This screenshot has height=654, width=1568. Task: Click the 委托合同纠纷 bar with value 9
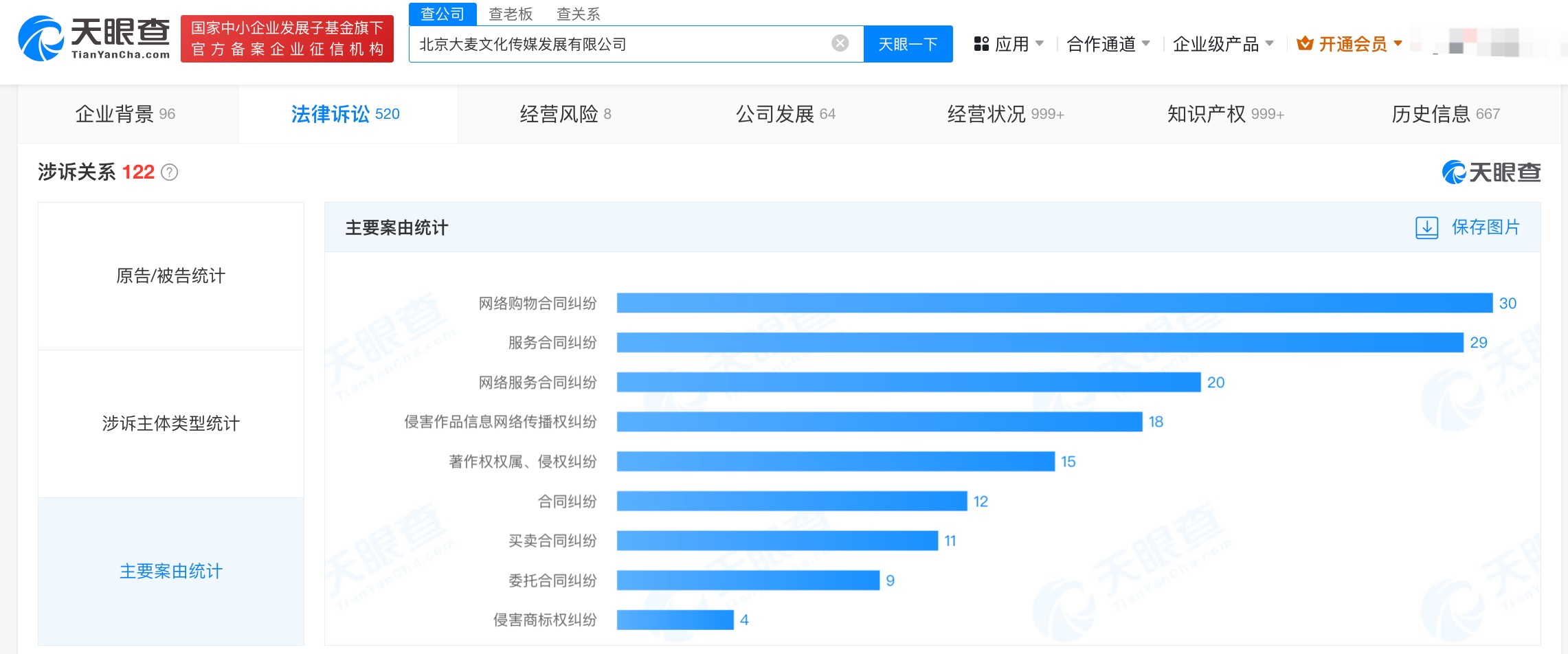click(x=748, y=580)
